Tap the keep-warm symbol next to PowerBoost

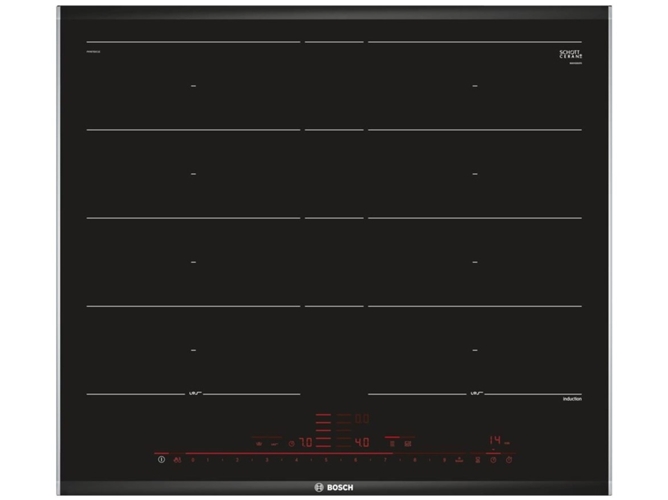coord(478,460)
